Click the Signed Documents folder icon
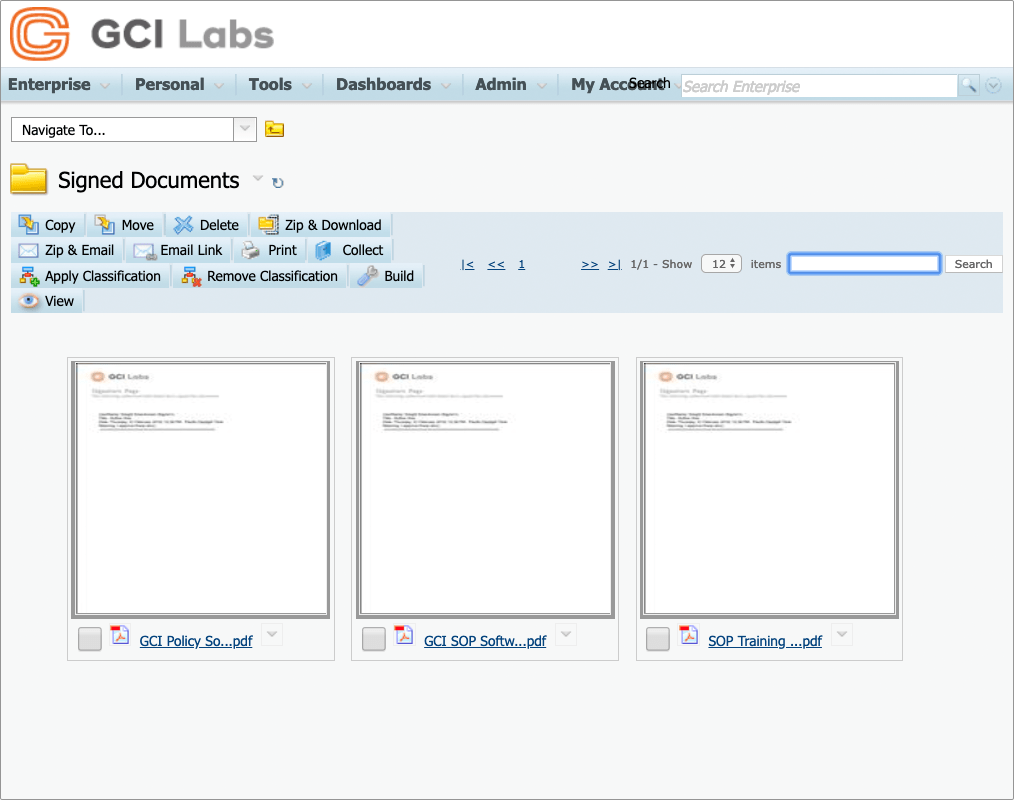The image size is (1014, 800). click(x=28, y=179)
